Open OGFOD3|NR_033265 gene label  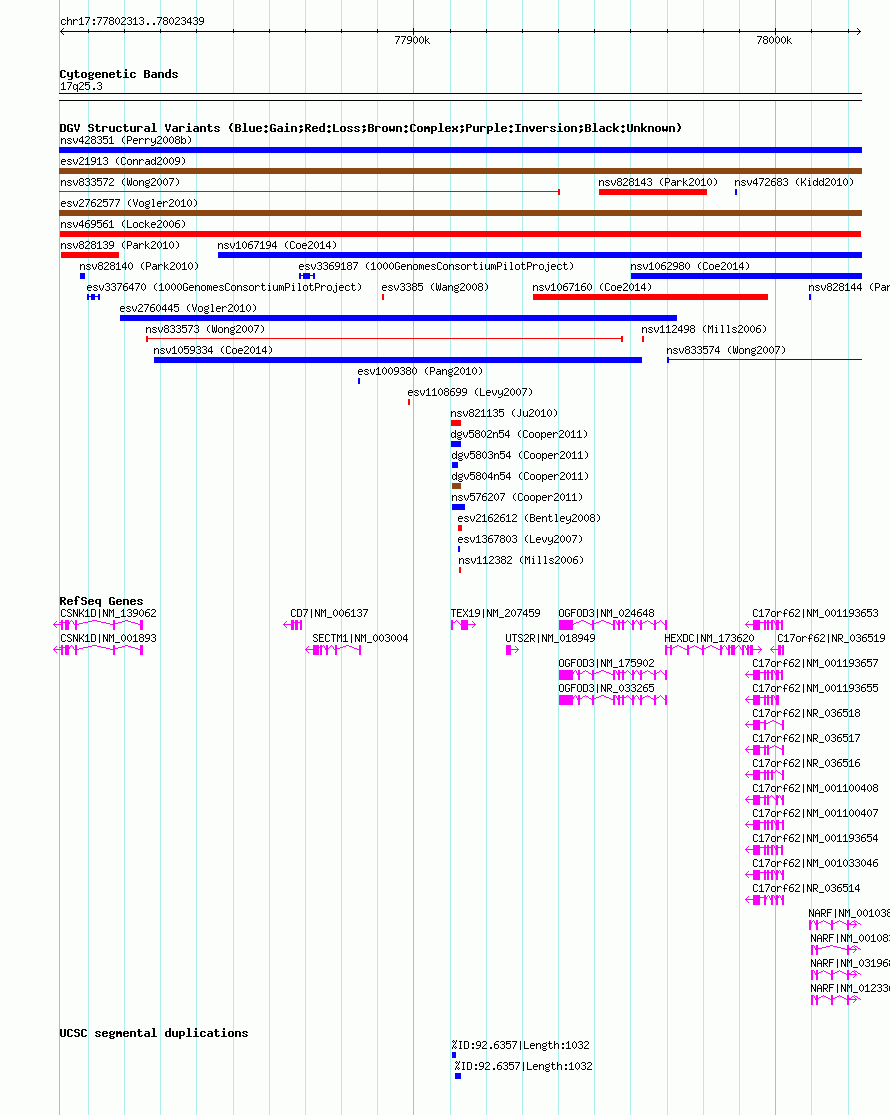(606, 688)
